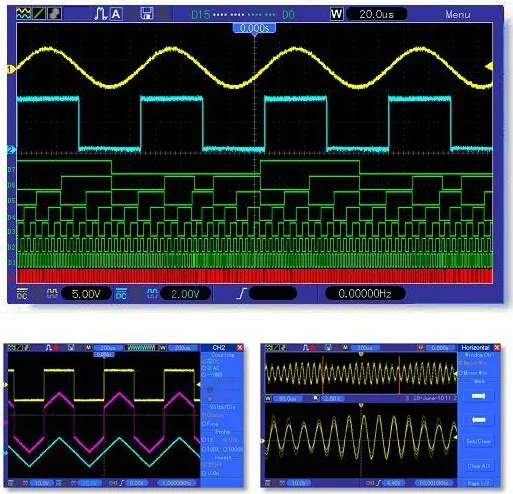
Task: Click the cyan channel 2 ground marker
Action: tap(11, 150)
